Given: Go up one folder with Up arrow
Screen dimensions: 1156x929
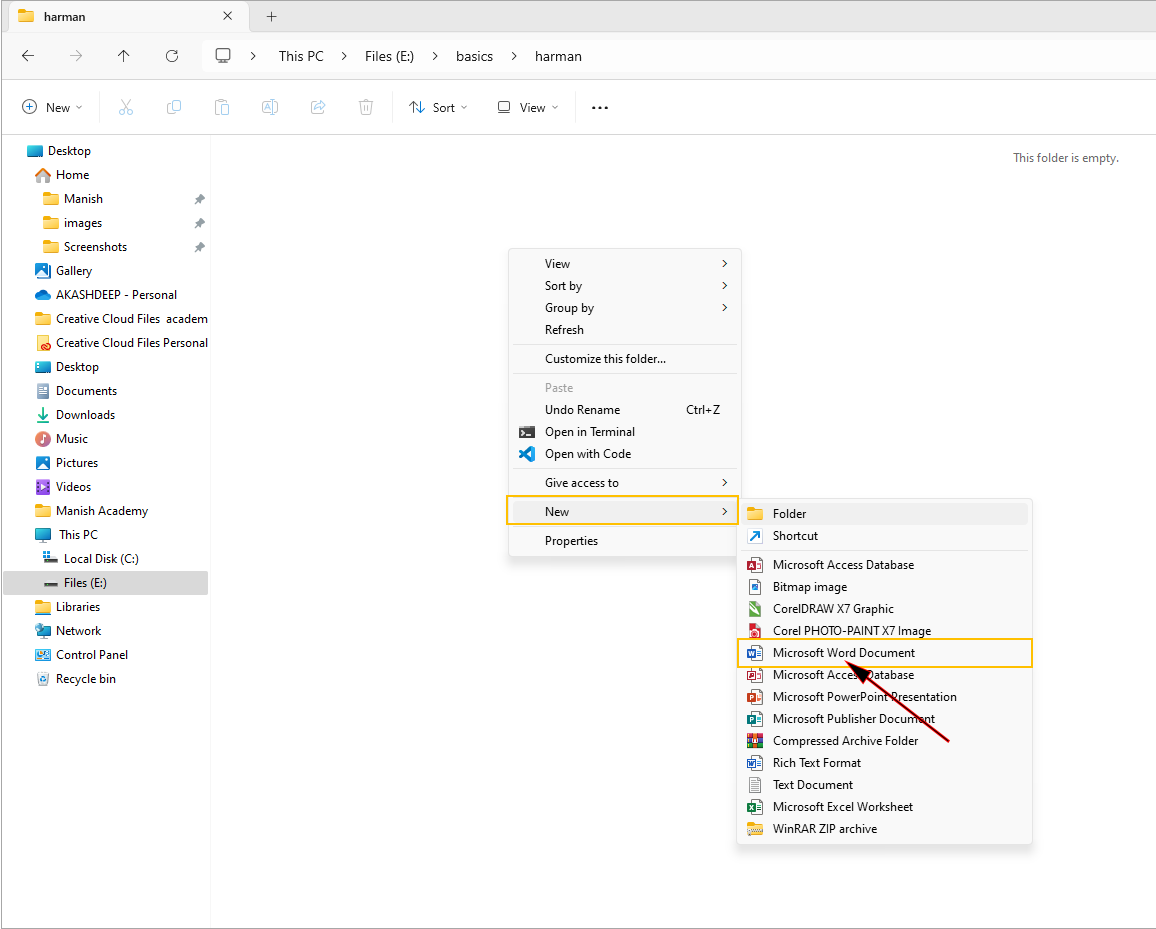Looking at the screenshot, I should click(x=123, y=56).
